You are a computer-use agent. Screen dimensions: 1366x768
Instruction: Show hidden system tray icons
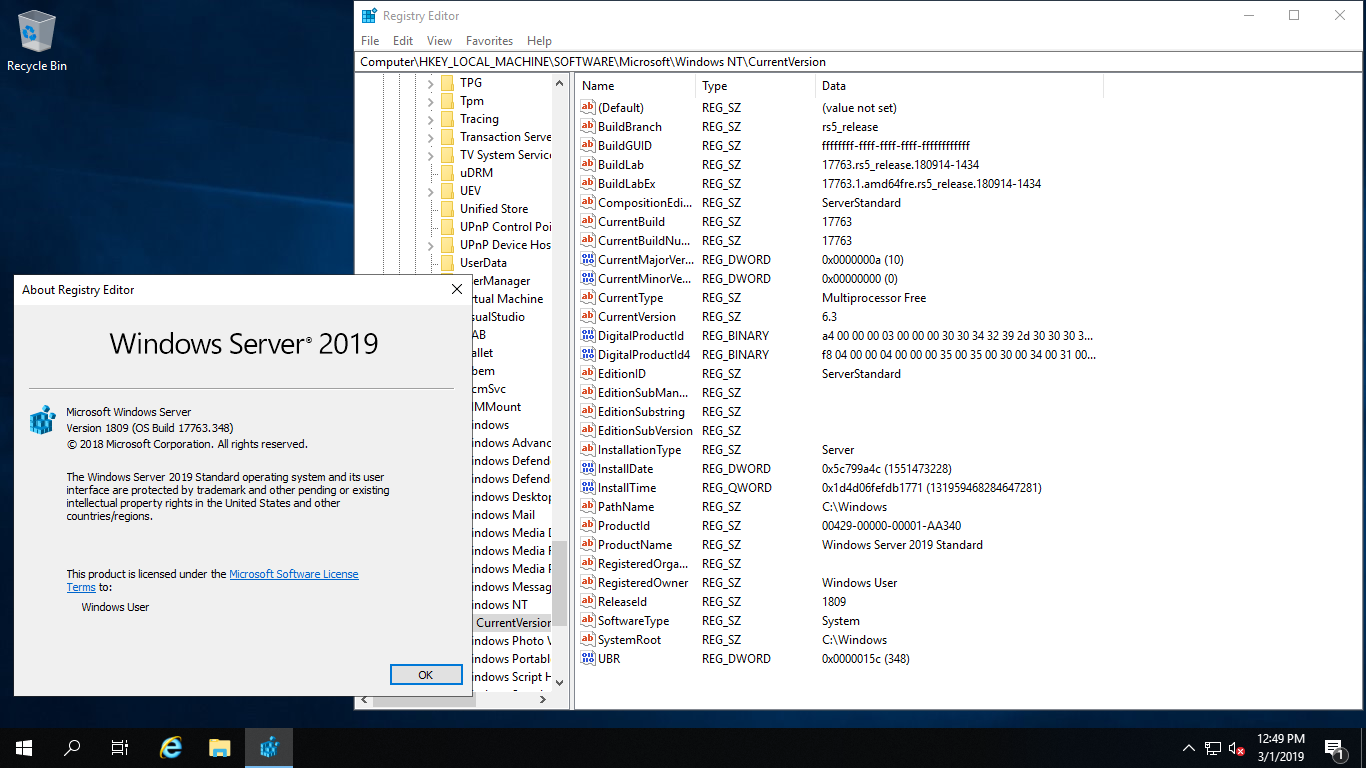click(1189, 748)
